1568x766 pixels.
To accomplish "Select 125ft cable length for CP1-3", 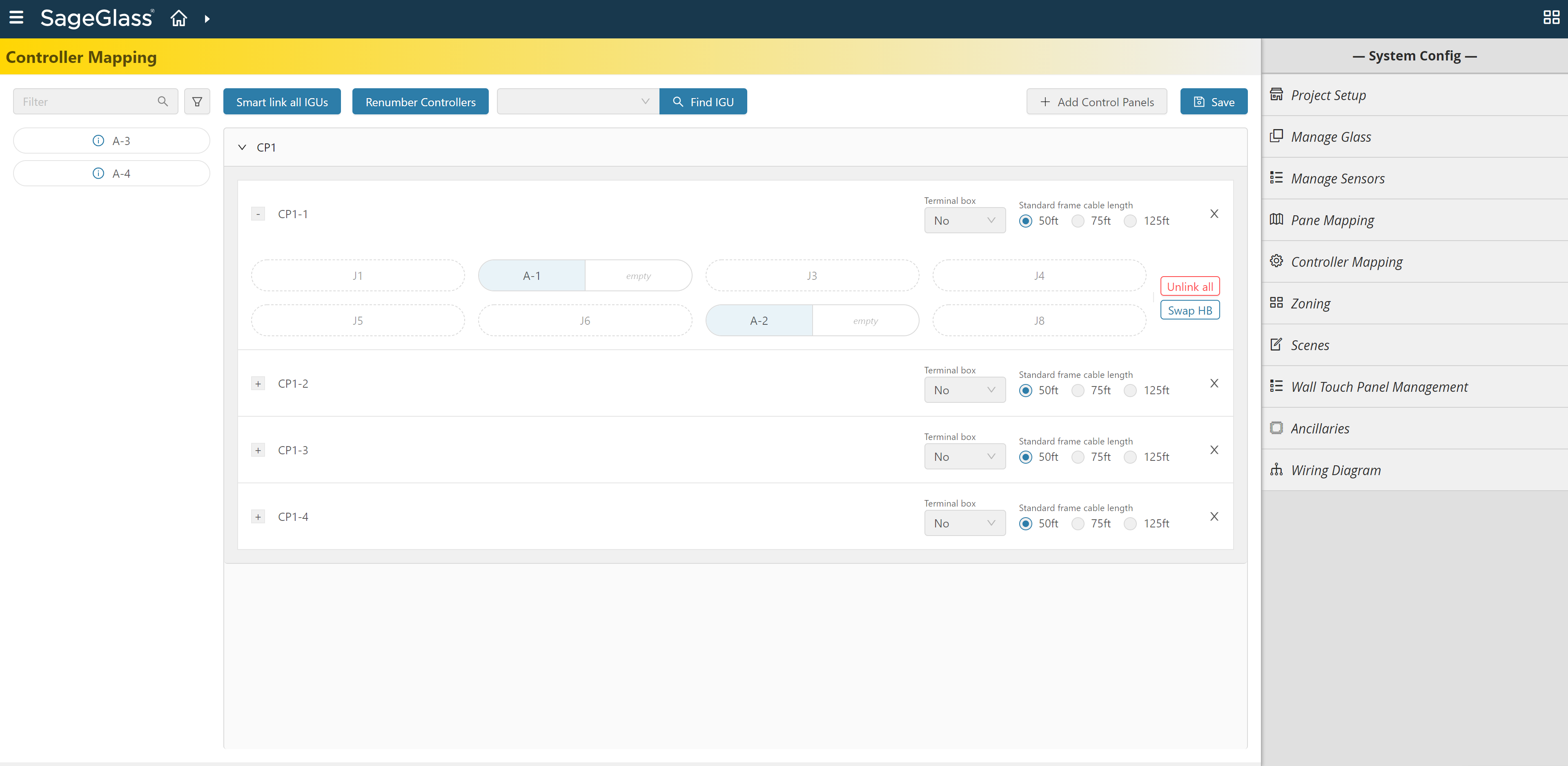I will pos(1130,457).
